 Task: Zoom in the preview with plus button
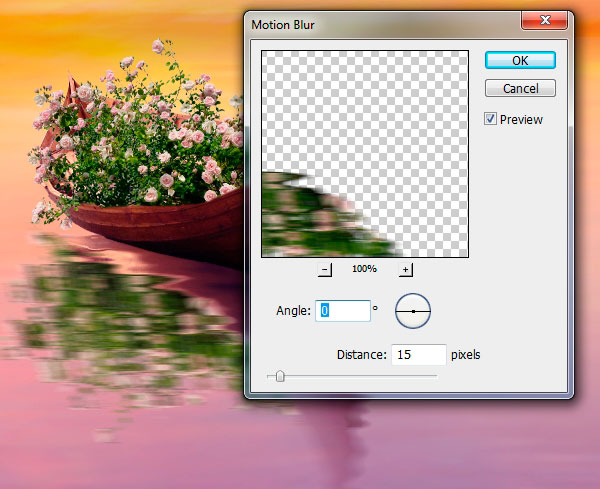[x=406, y=270]
